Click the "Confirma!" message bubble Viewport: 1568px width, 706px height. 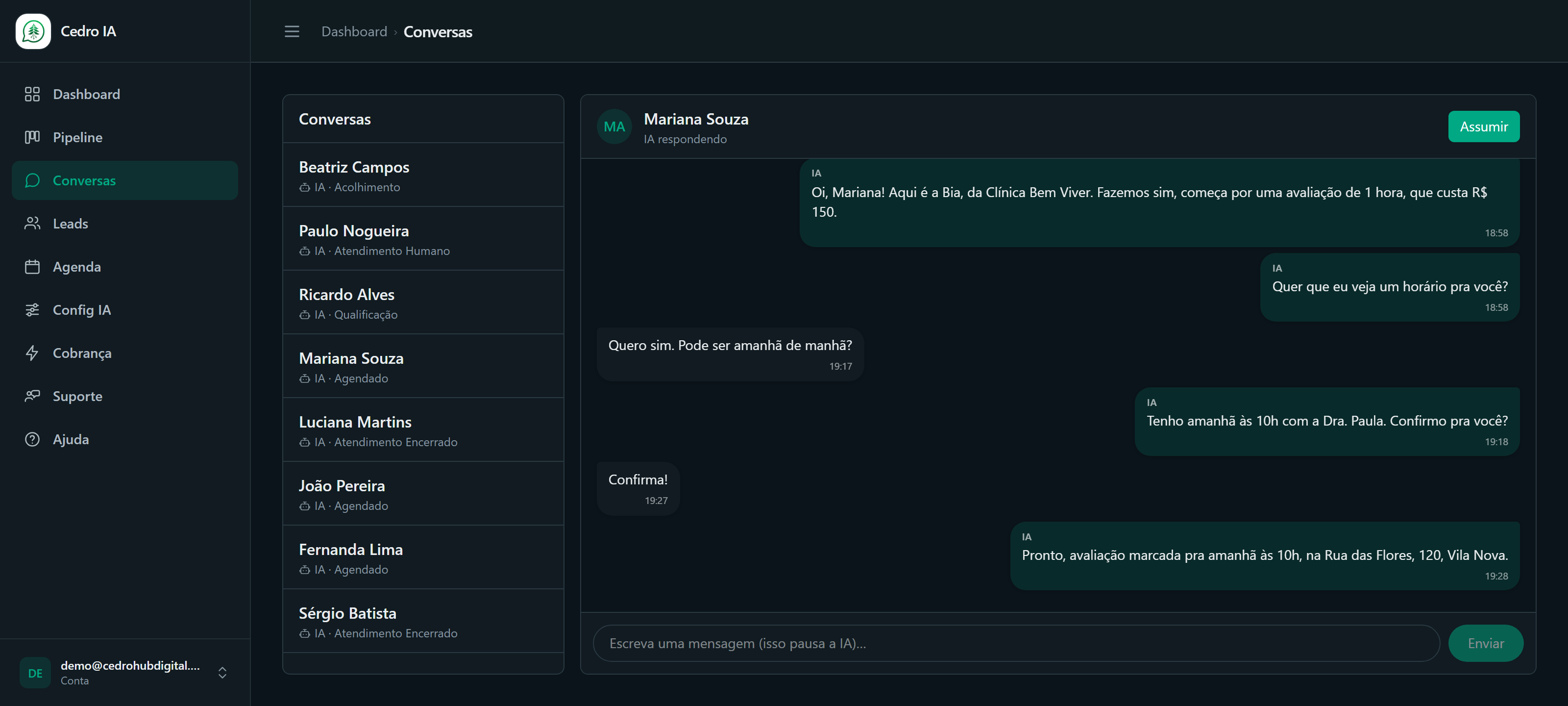point(638,488)
